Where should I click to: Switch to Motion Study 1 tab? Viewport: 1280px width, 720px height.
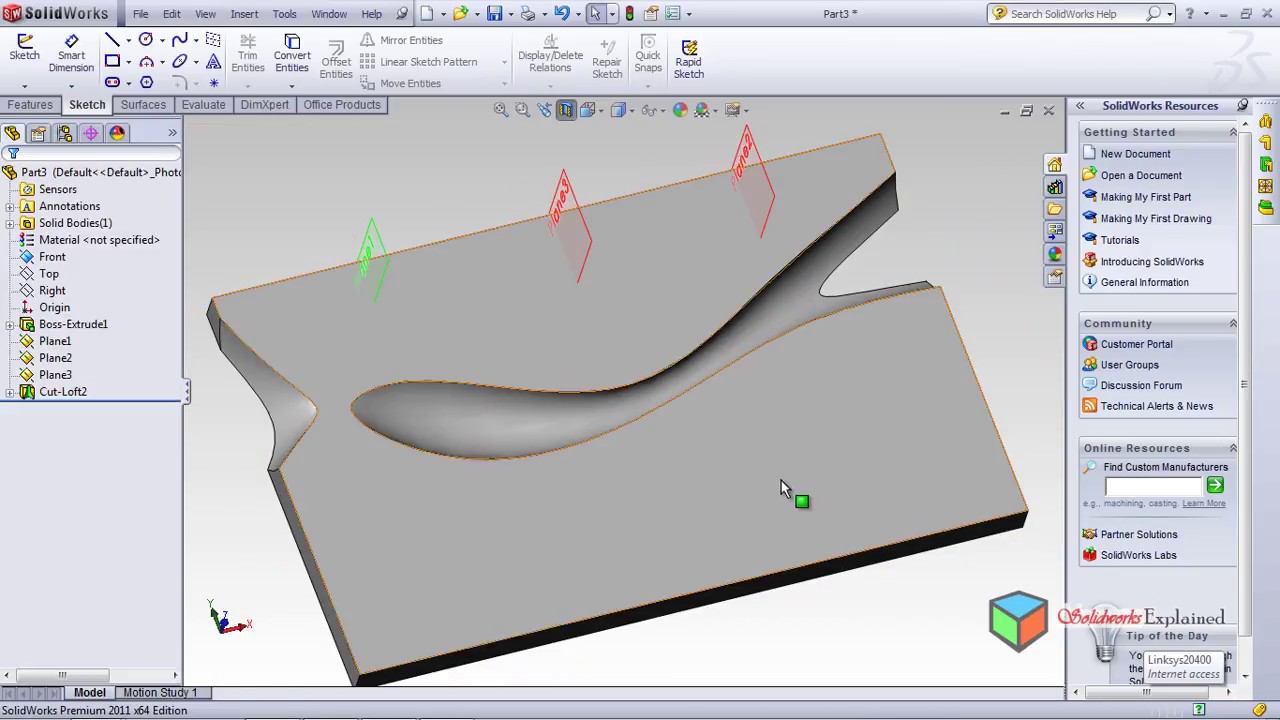coord(160,692)
